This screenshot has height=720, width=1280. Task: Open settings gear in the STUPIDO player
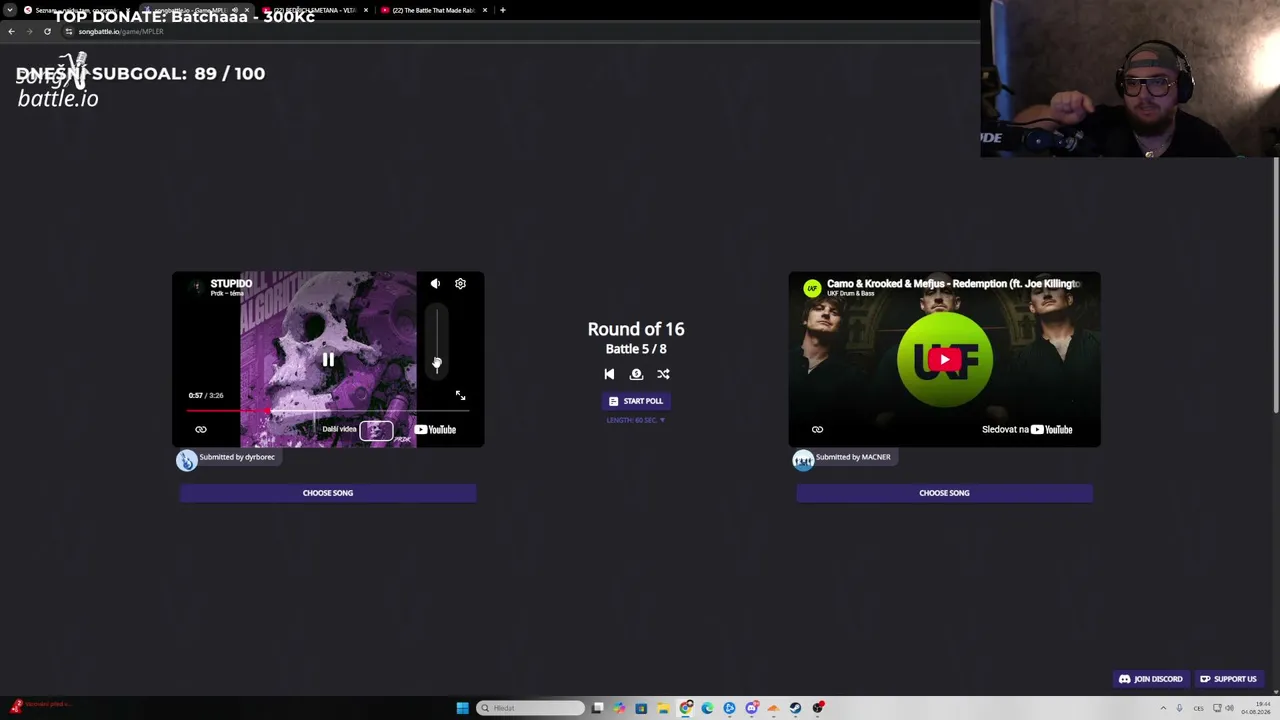pyautogui.click(x=460, y=284)
